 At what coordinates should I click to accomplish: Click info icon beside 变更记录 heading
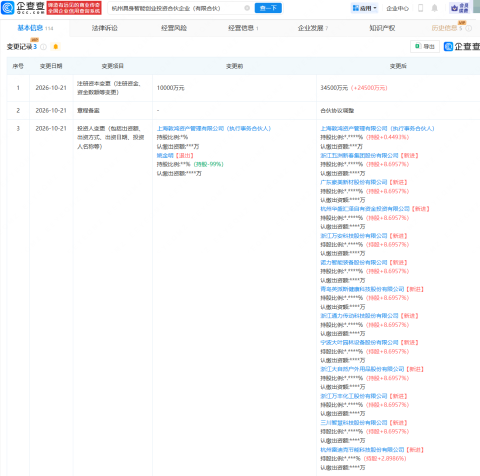click(43, 47)
